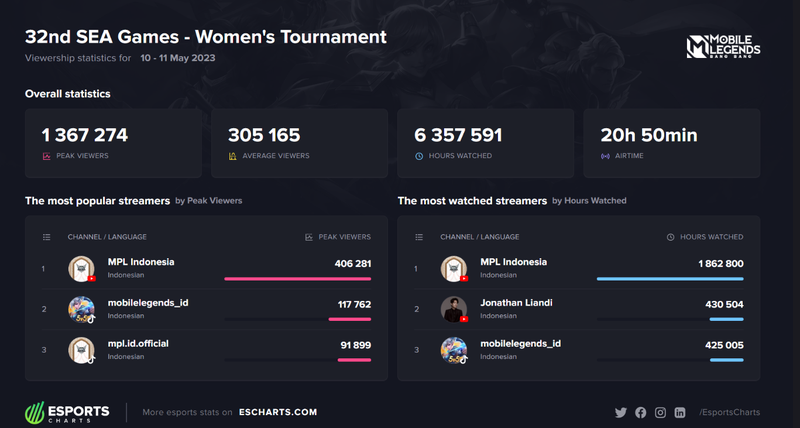Click the blue bar for 1 862 800 hours
Screen dimensions: 800x428
click(x=669, y=279)
